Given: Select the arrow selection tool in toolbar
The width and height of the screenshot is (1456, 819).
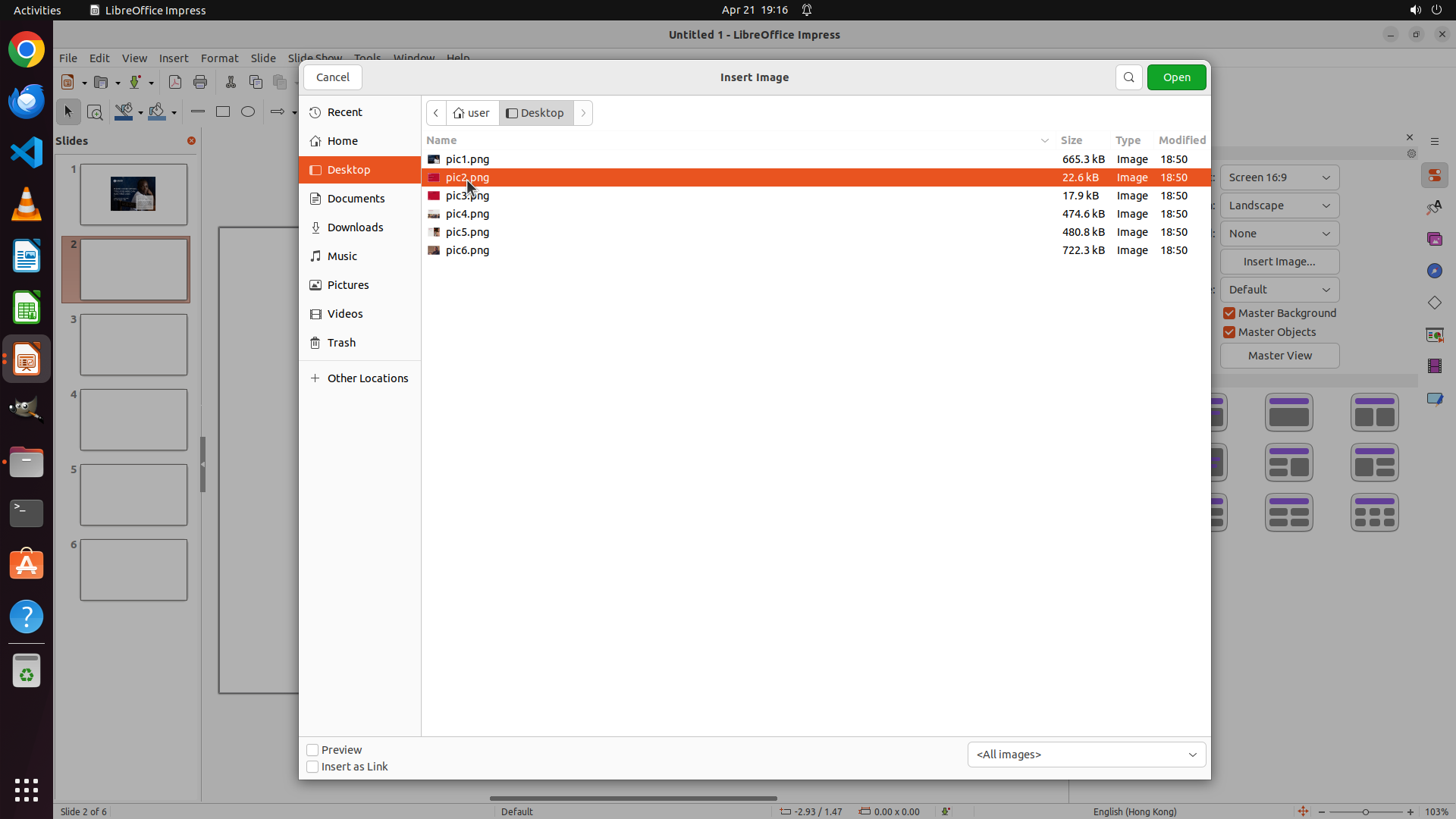Looking at the screenshot, I should pos(68,112).
